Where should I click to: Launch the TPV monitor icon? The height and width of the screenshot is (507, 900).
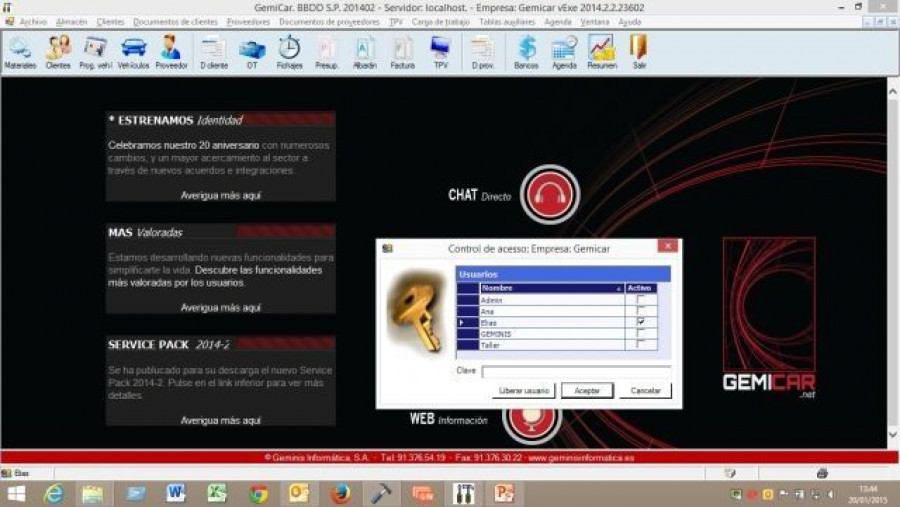440,52
